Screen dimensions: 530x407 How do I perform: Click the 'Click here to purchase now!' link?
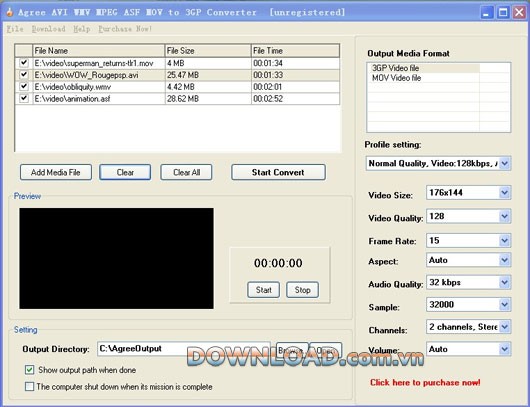(425, 383)
